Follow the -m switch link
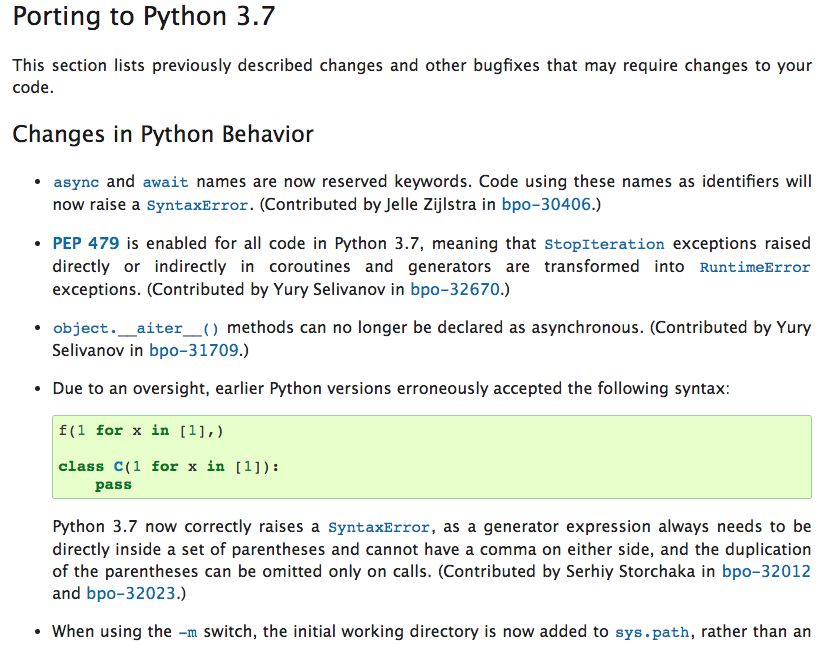This screenshot has width=821, height=645. point(188,632)
